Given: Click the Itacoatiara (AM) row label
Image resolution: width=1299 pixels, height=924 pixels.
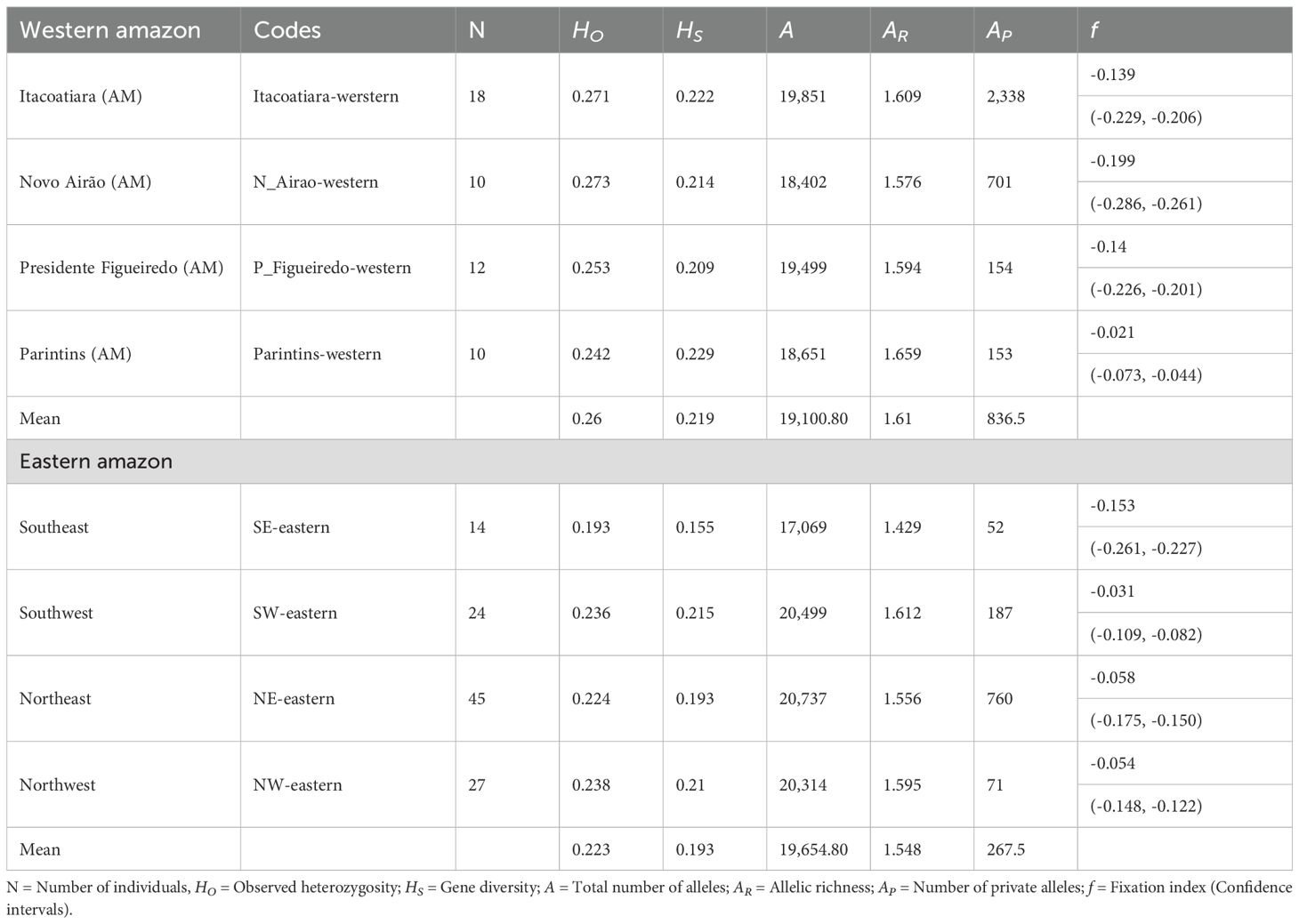Looking at the screenshot, I should pos(81,96).
